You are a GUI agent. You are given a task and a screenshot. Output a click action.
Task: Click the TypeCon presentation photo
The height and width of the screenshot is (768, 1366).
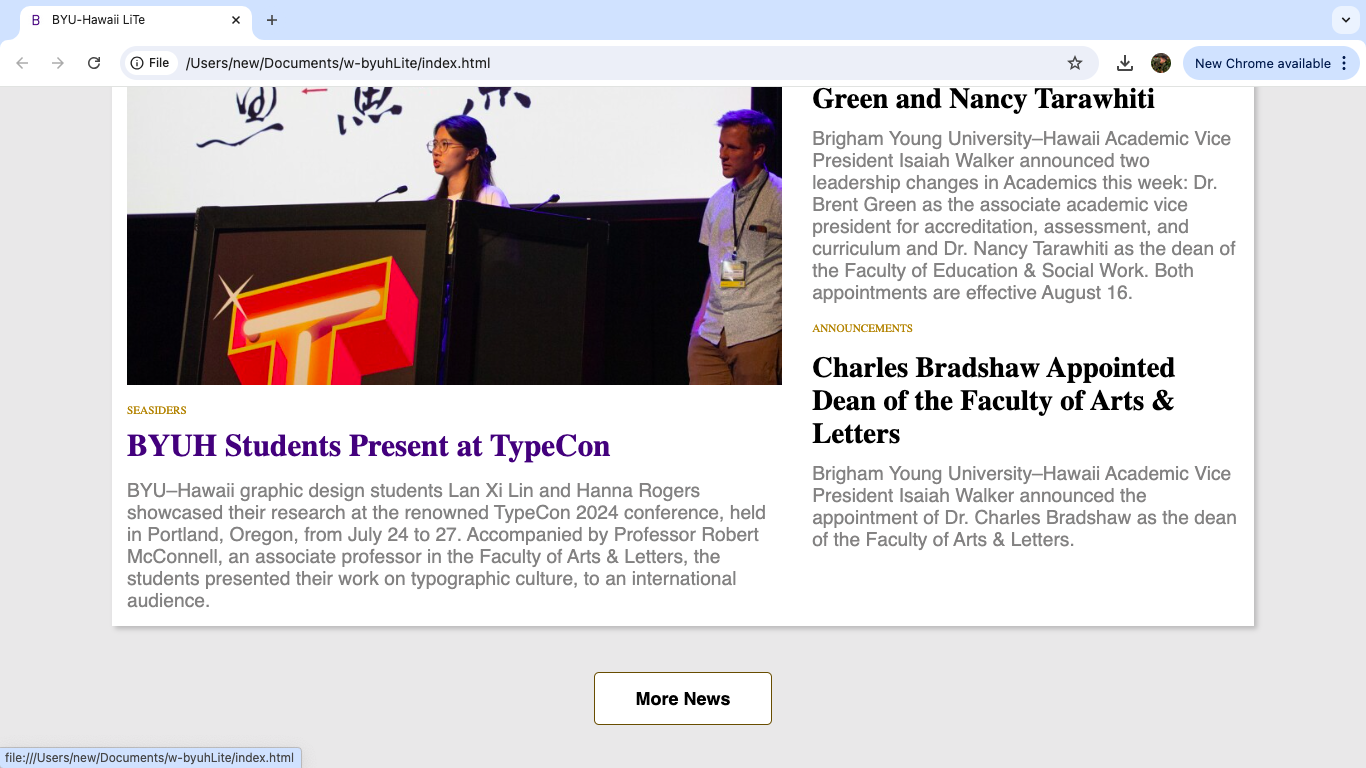[x=454, y=236]
